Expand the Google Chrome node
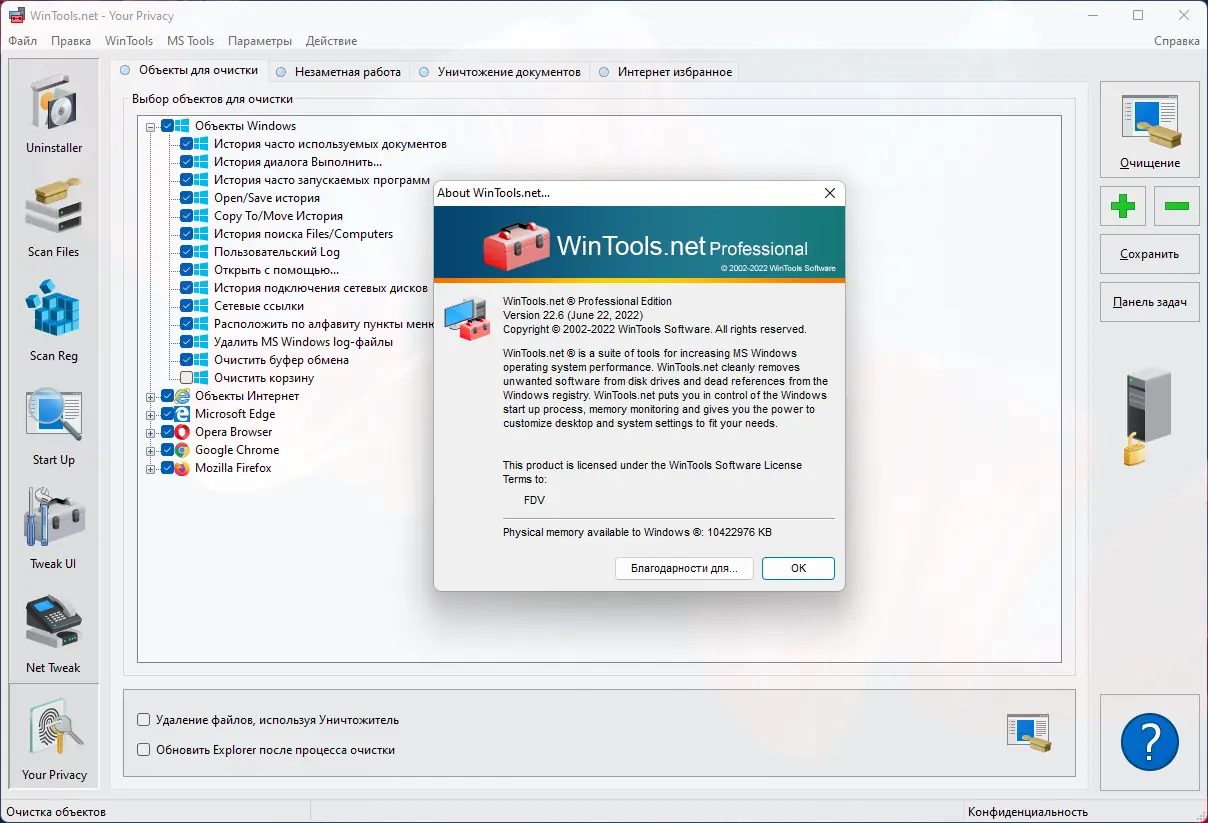Screen dimensions: 1208x823 pyautogui.click(x=151, y=451)
